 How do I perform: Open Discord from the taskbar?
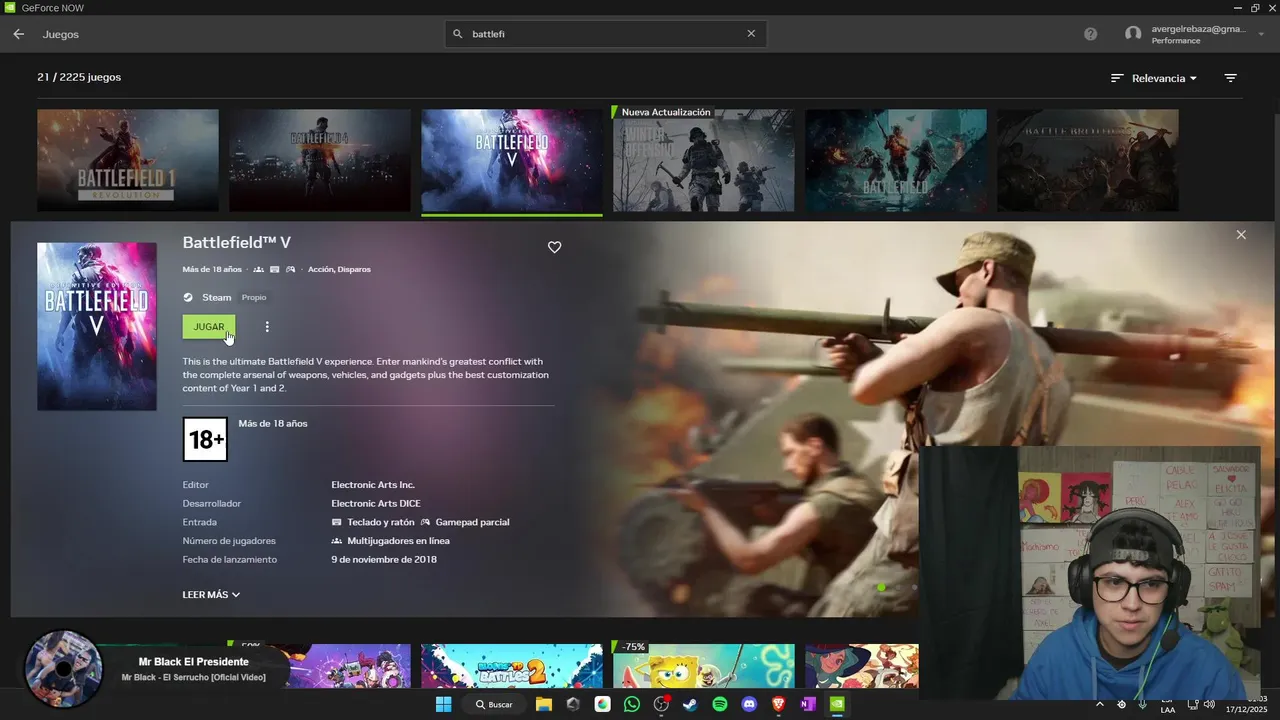749,704
